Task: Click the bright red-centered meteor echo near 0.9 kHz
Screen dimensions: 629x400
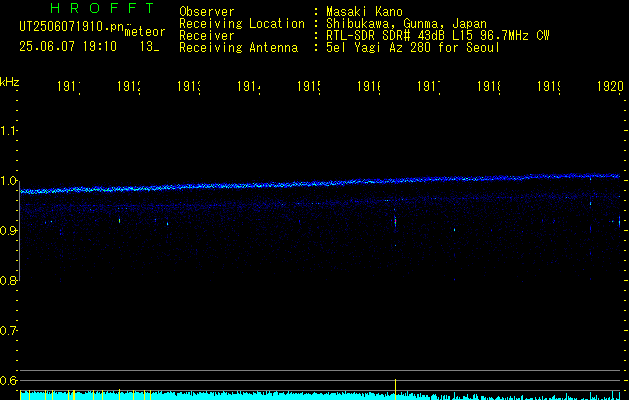Action: (395, 221)
